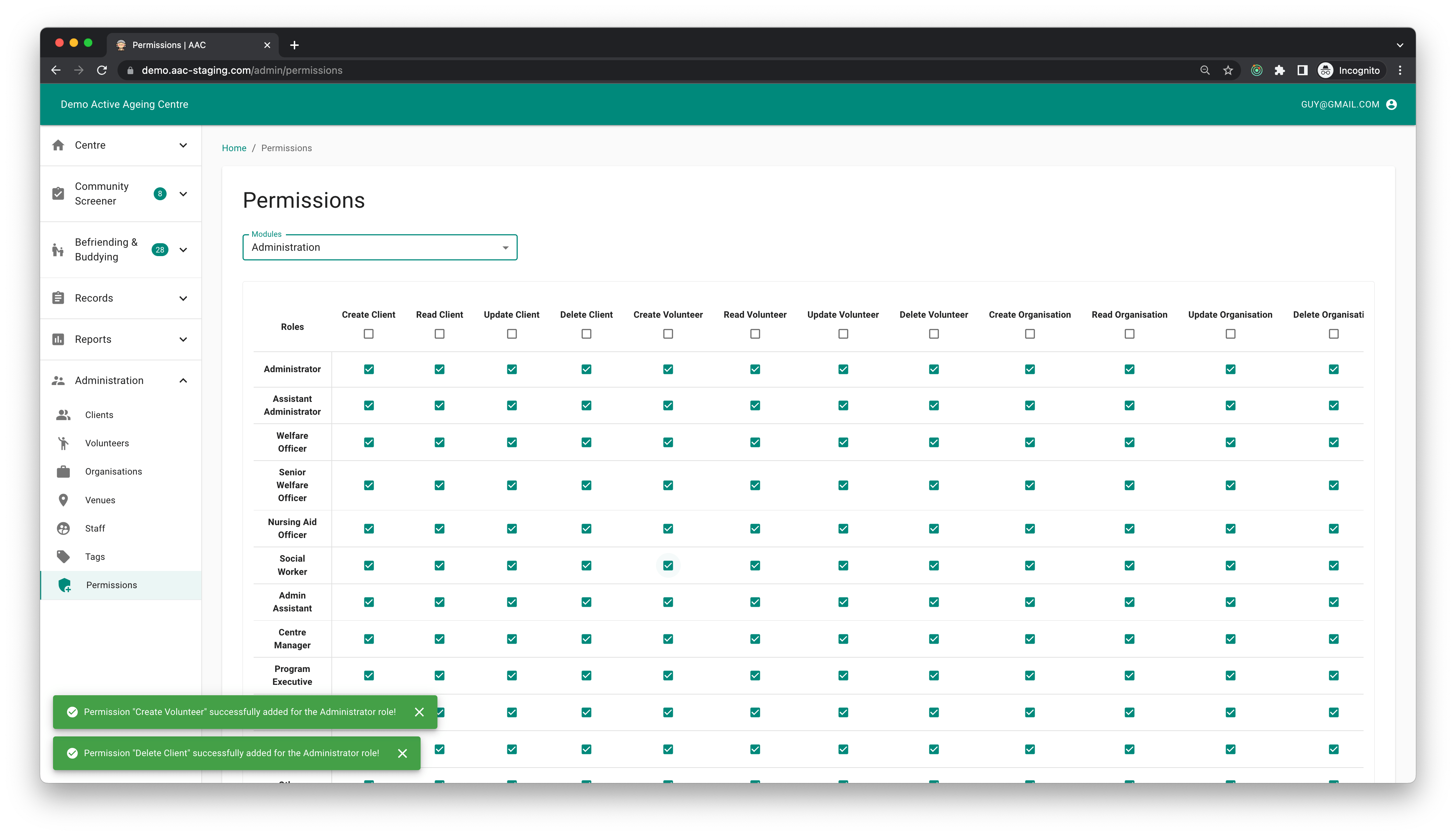Toggle Read Organisation column header checkbox

click(x=1129, y=333)
